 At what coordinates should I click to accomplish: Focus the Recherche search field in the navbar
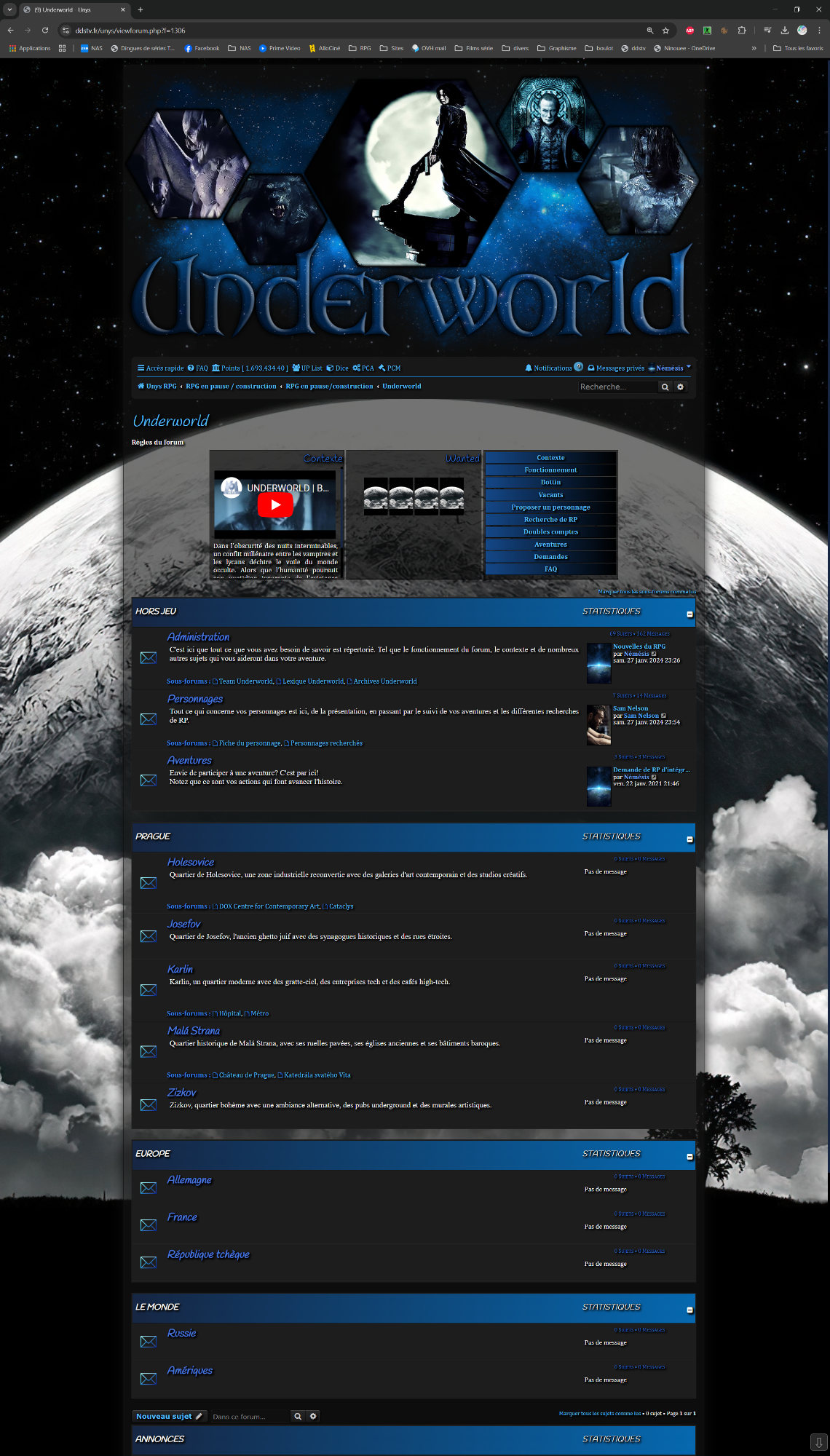click(x=617, y=387)
